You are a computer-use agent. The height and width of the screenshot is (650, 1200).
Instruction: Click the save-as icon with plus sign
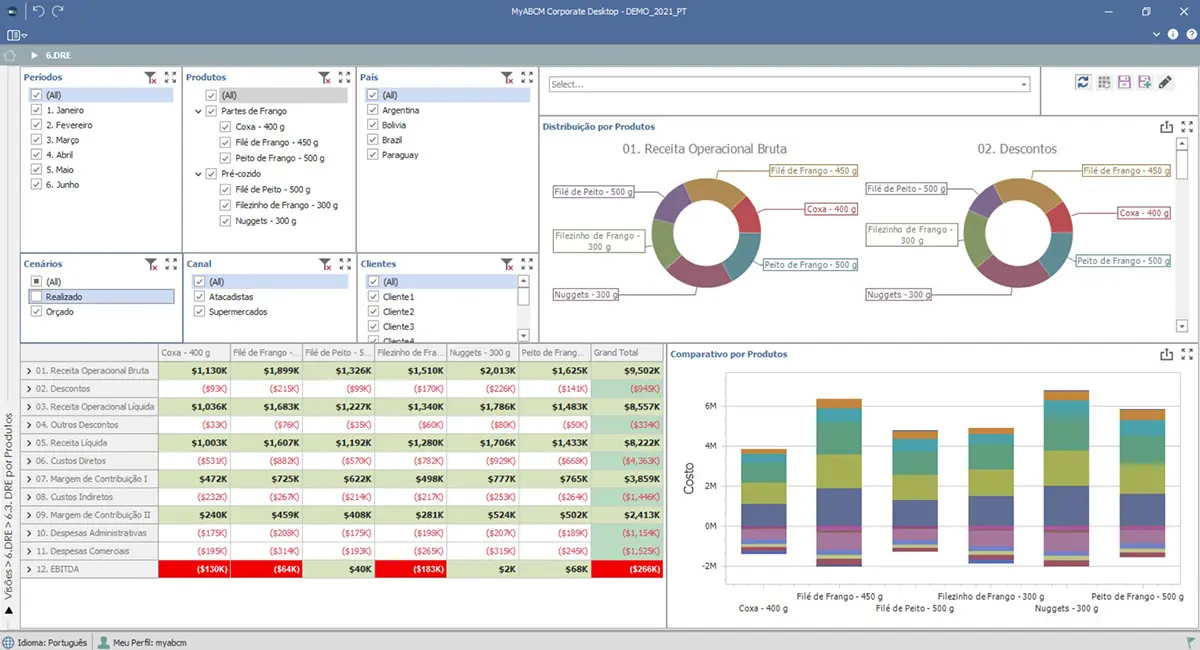[1144, 82]
